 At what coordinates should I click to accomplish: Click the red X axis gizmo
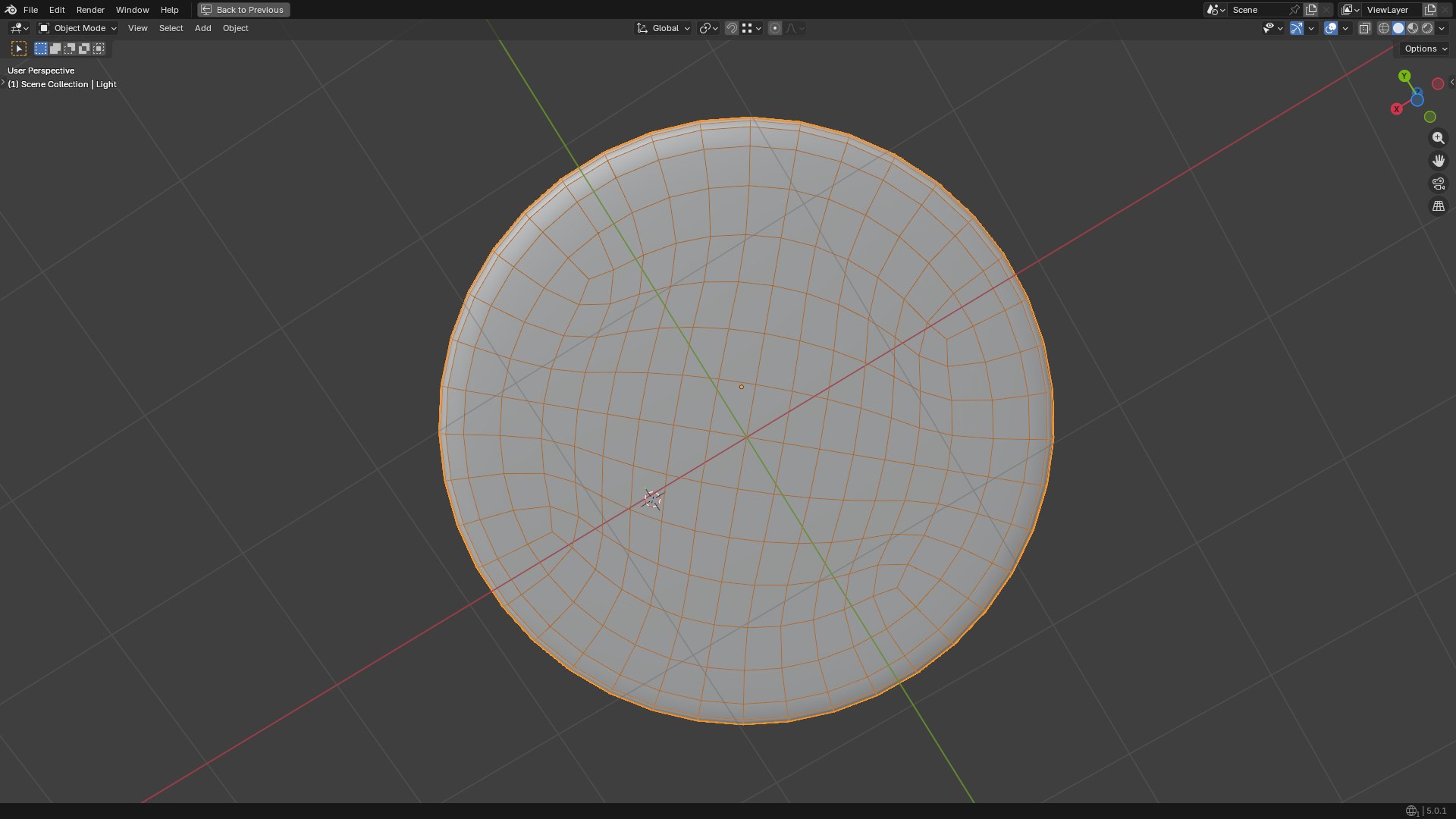tap(1396, 109)
